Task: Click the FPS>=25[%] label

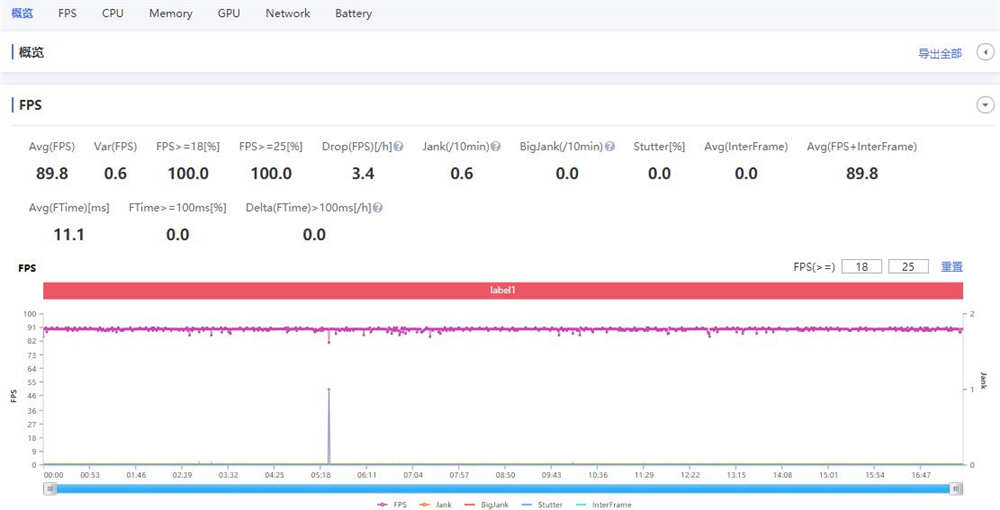Action: [271, 147]
